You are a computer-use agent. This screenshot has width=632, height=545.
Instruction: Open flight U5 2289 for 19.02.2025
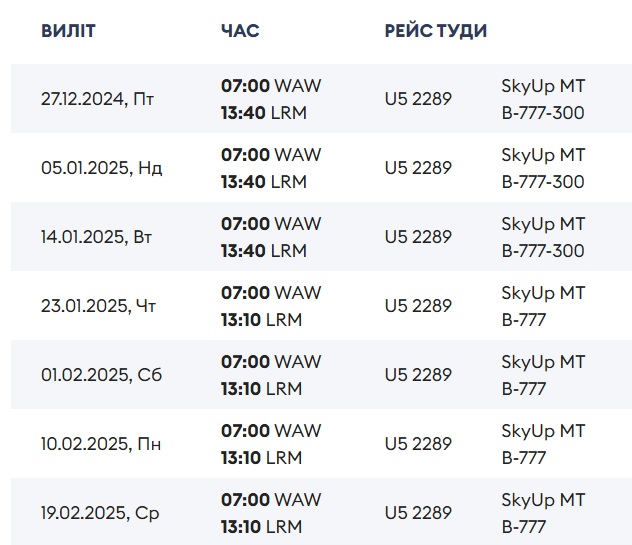tap(418, 513)
